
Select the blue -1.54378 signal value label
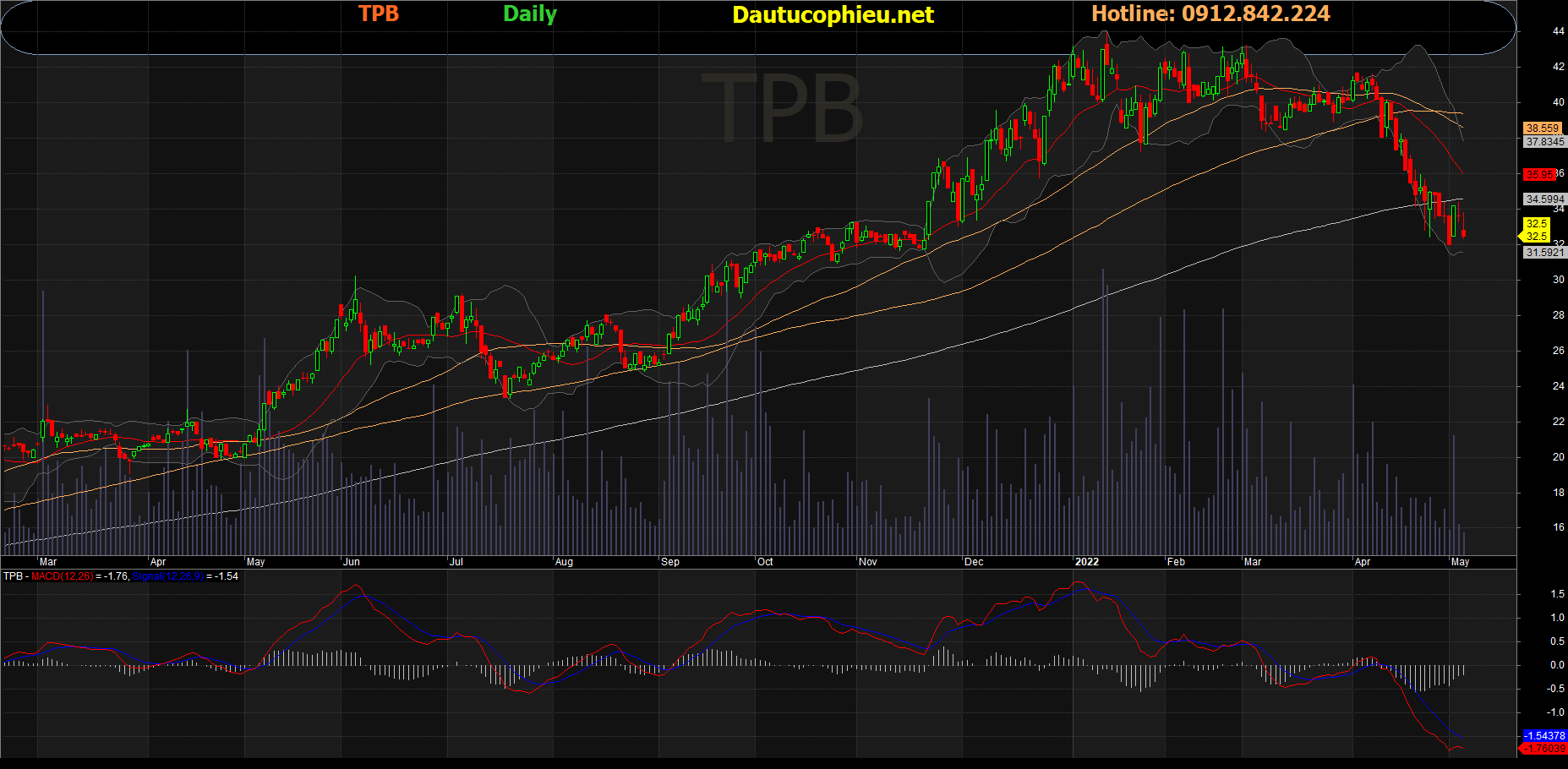click(1543, 736)
